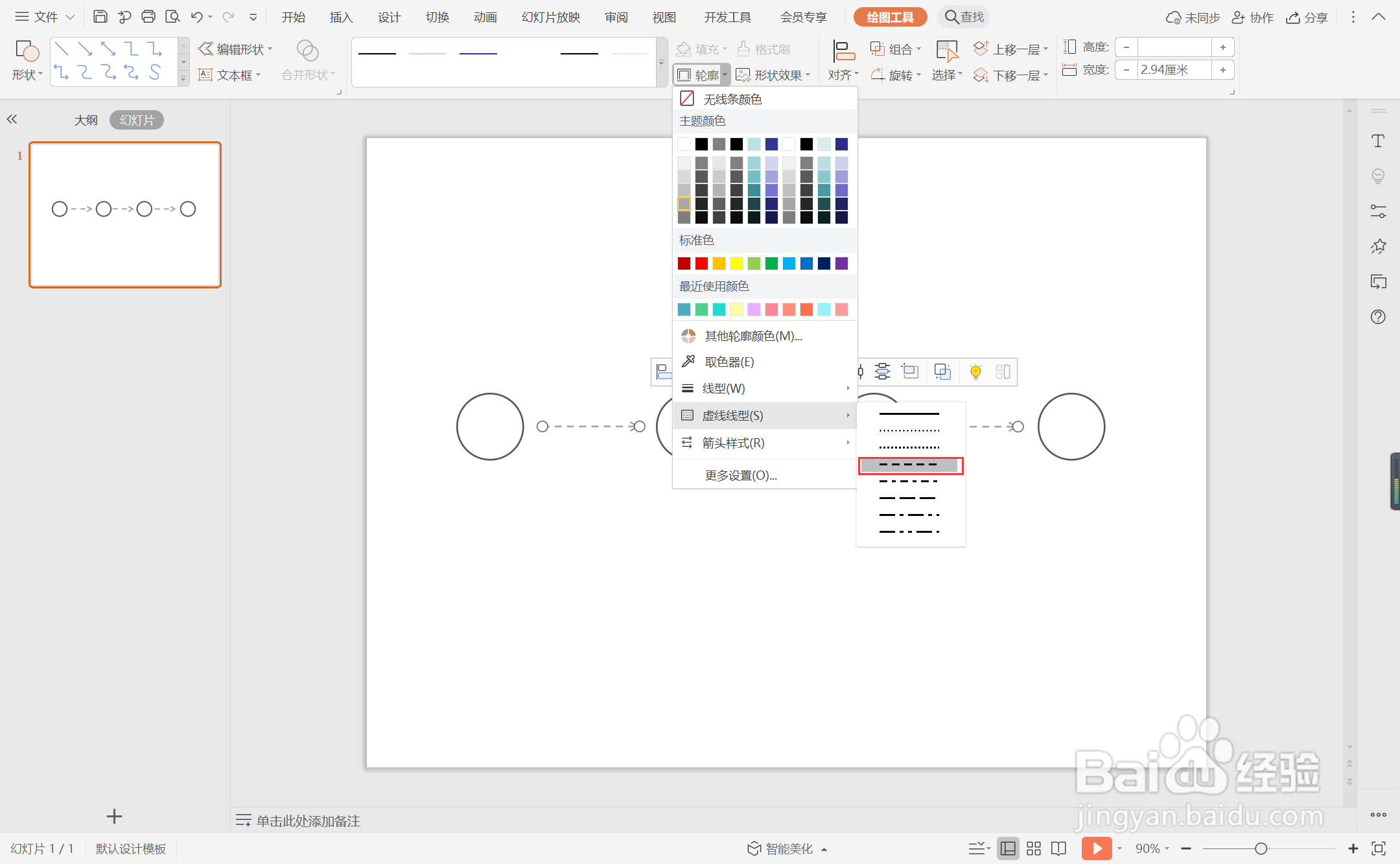Open Other outline colors (其他轮廓颜色) dialog
This screenshot has width=1400, height=864.
[x=752, y=336]
